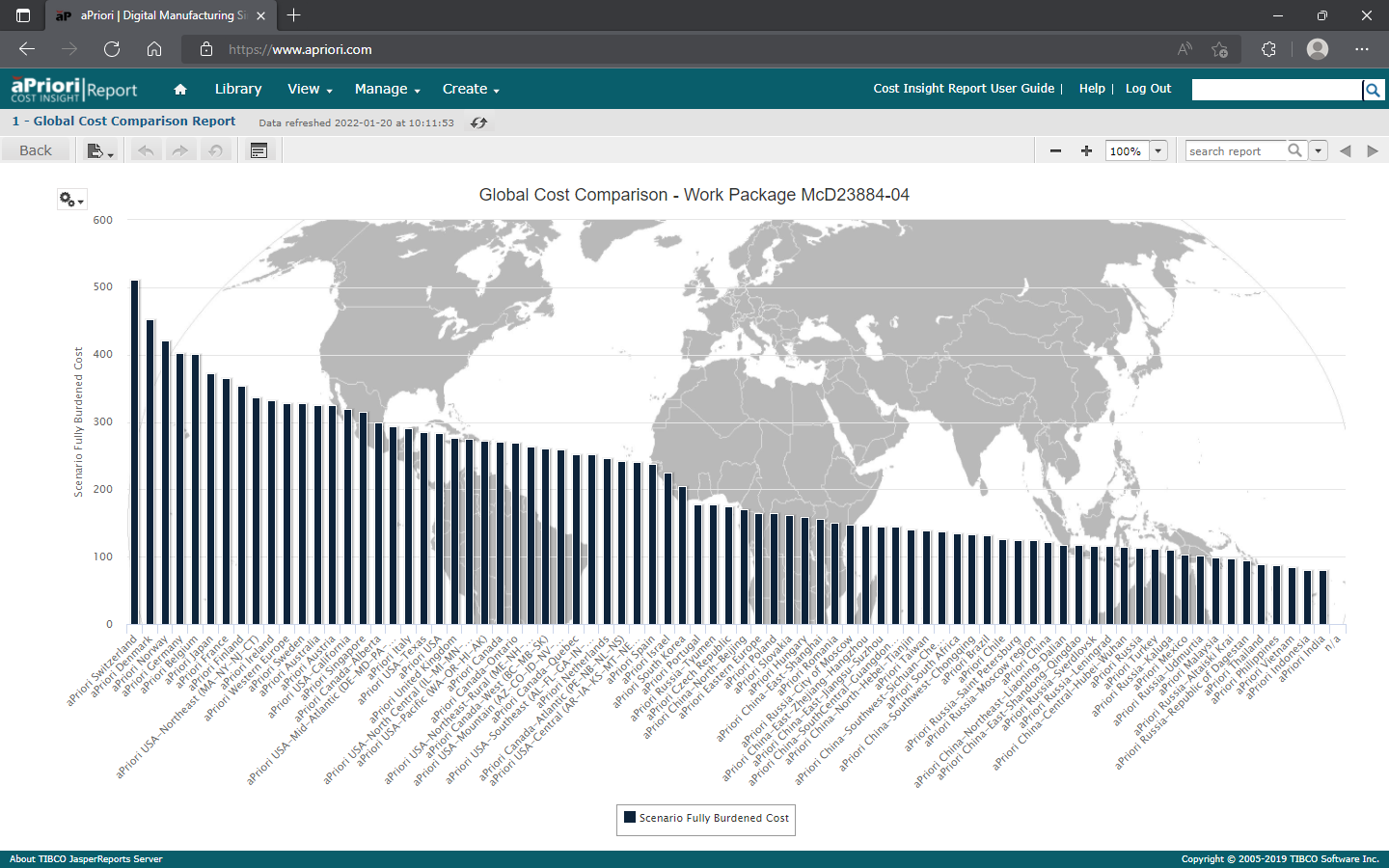Screen dimensions: 1389x868
Task: Run the report search magnifier
Action: click(1295, 150)
